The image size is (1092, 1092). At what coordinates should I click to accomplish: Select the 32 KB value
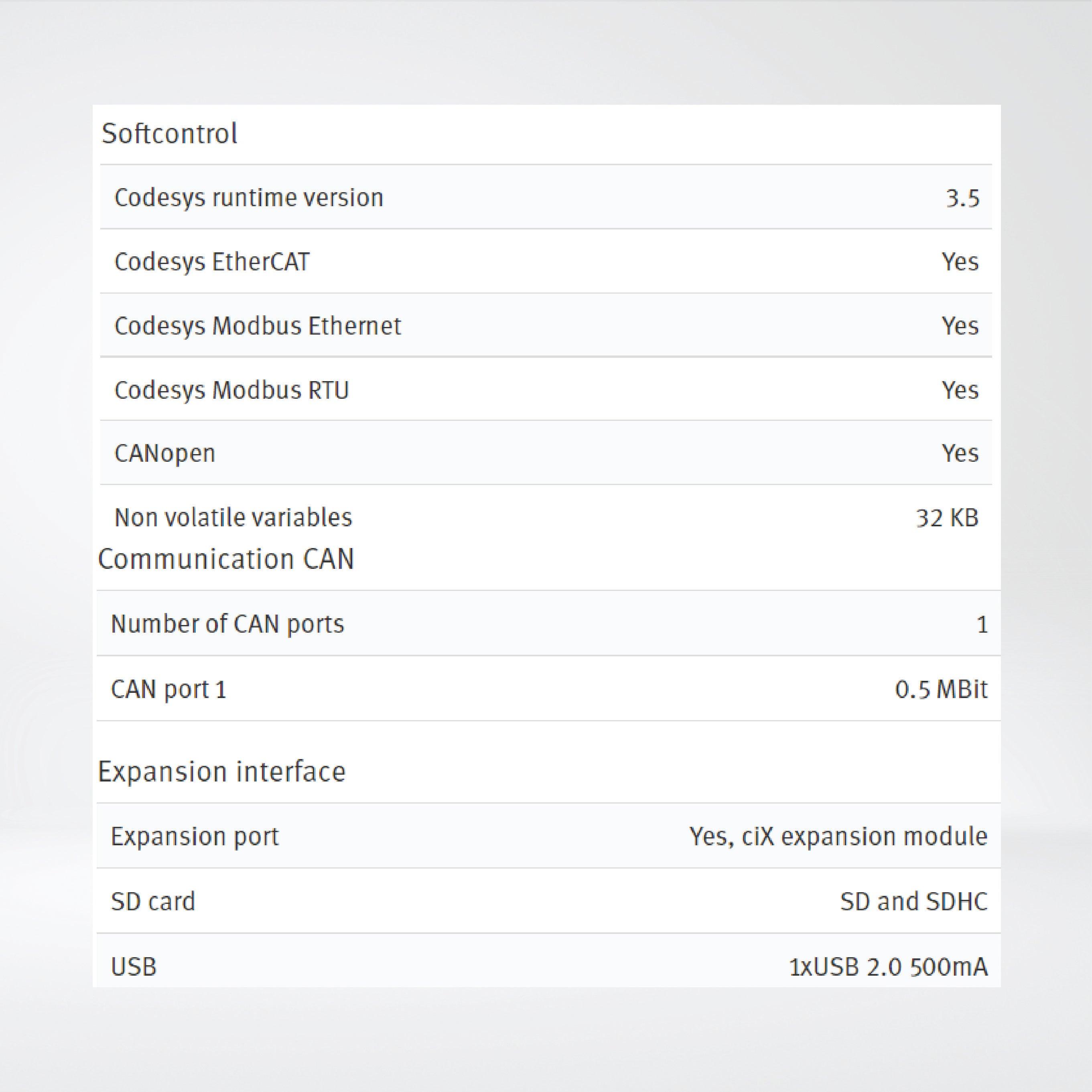(x=947, y=518)
